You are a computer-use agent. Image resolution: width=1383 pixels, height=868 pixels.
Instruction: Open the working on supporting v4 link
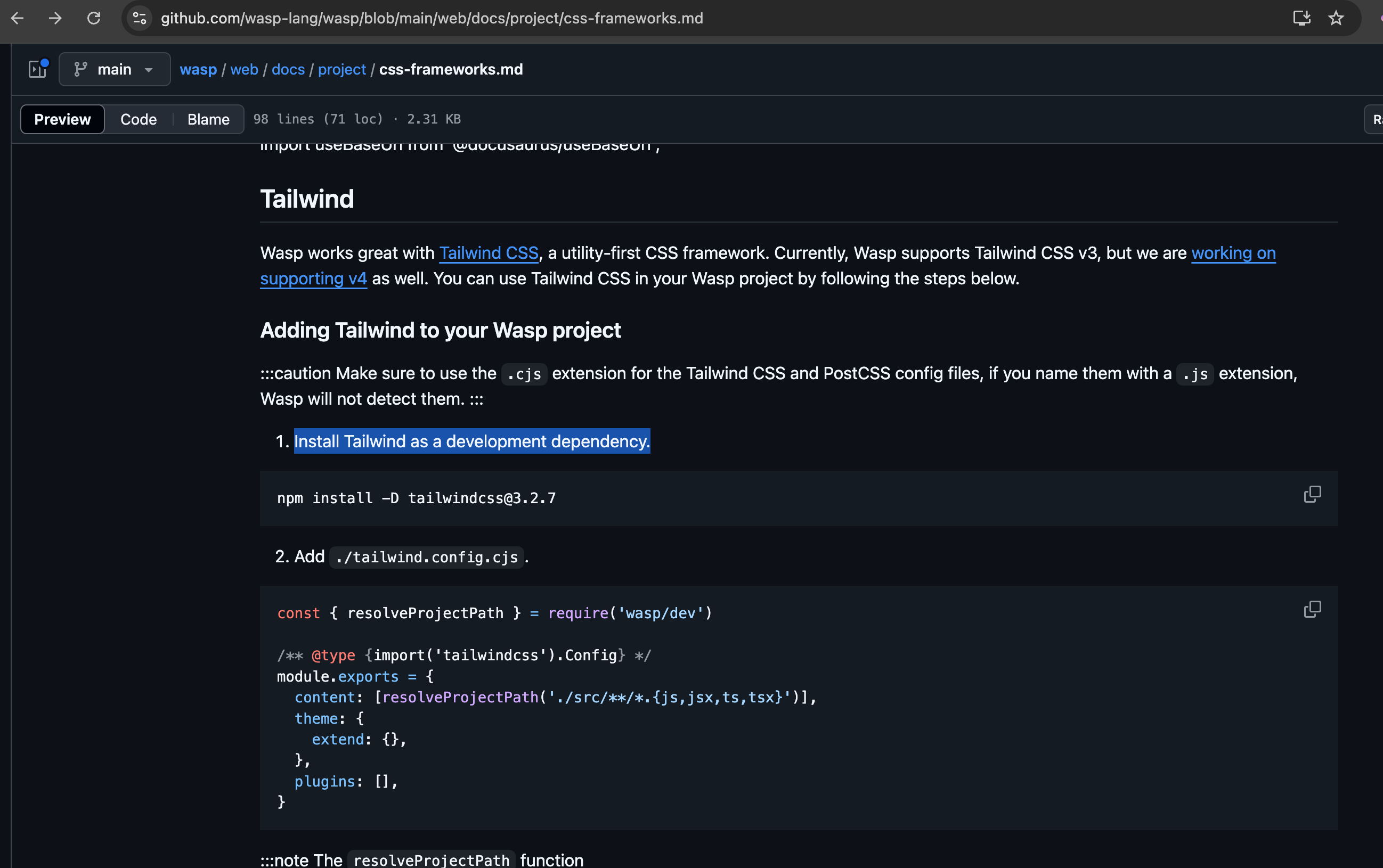(x=1233, y=253)
